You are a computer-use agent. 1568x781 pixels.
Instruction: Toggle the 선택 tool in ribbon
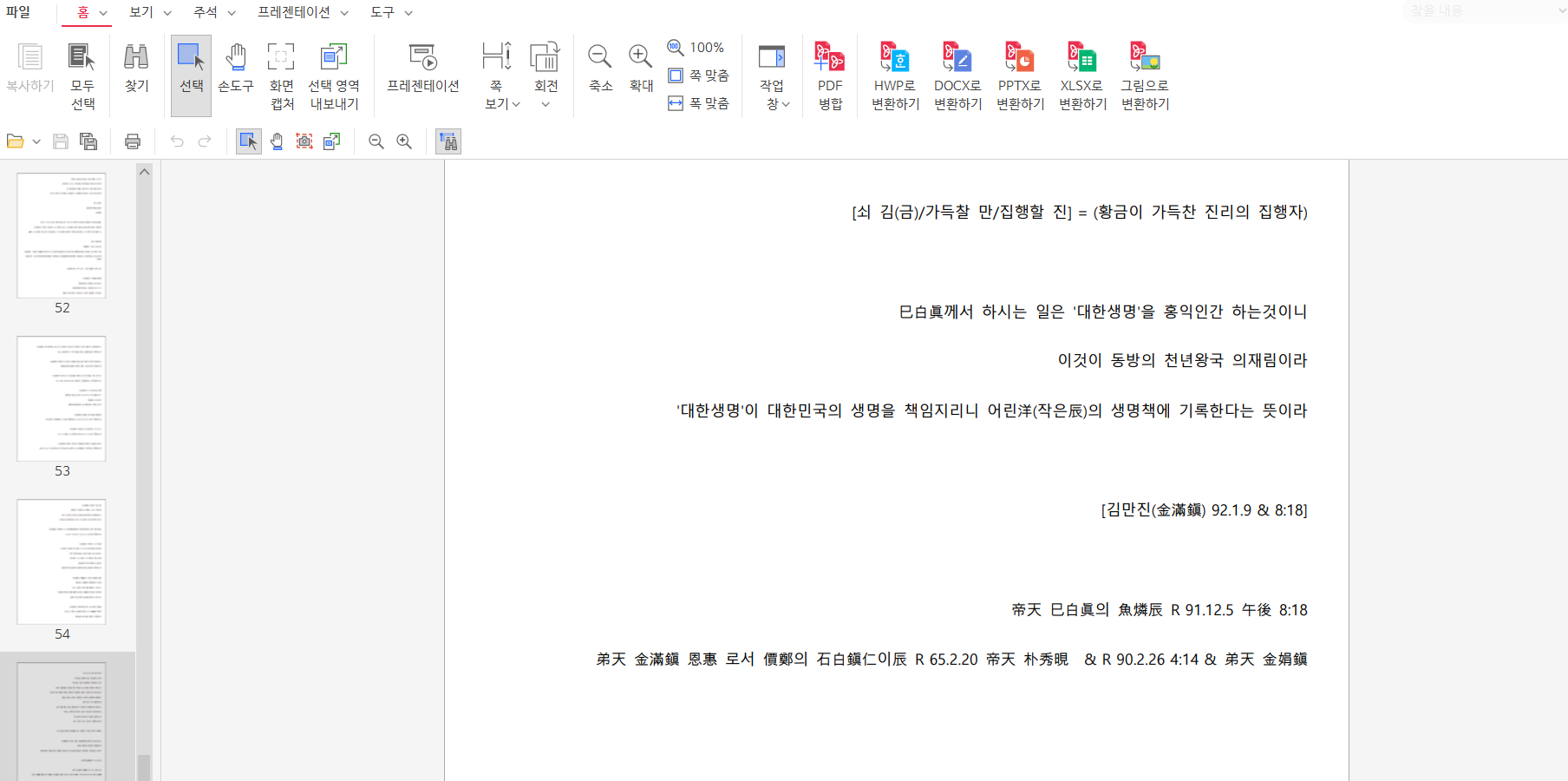coord(191,58)
